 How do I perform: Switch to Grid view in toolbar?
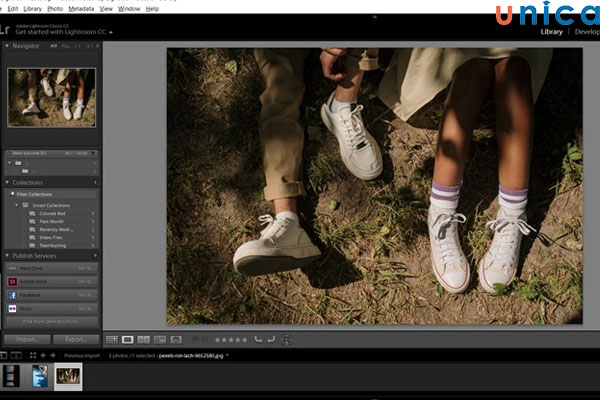pos(112,340)
